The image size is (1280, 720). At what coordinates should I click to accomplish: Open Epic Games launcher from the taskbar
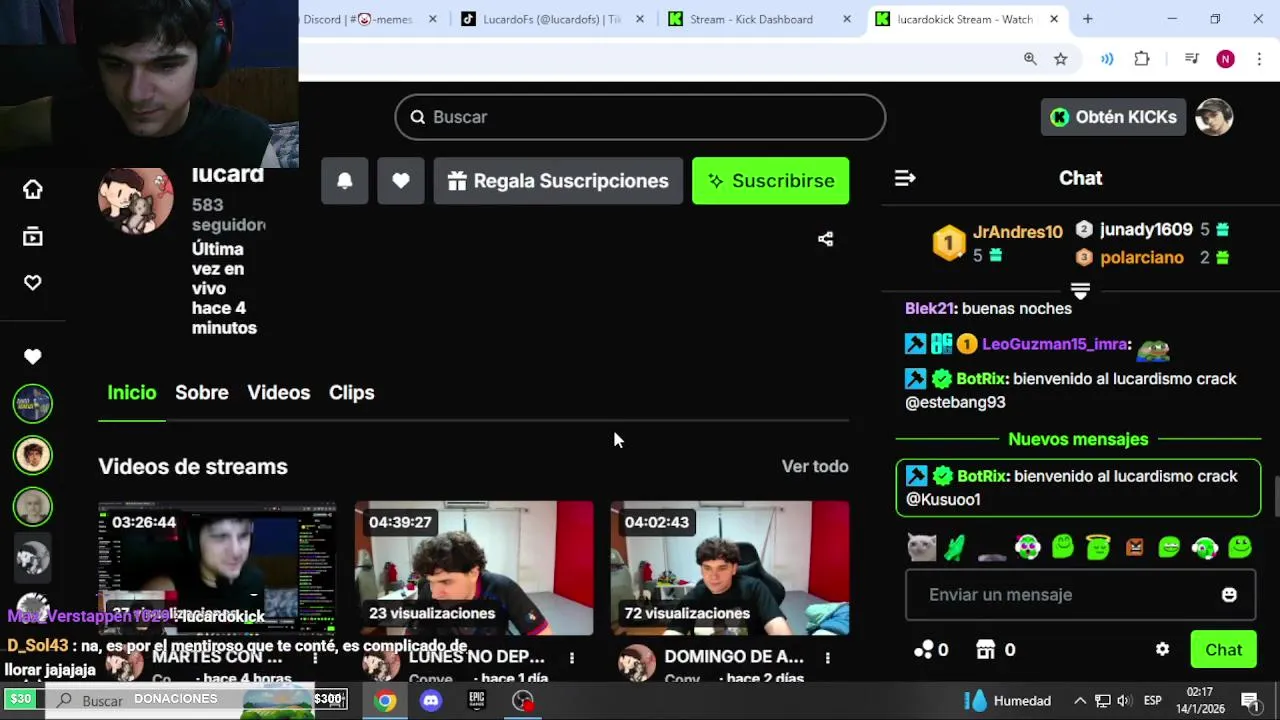[x=477, y=701]
